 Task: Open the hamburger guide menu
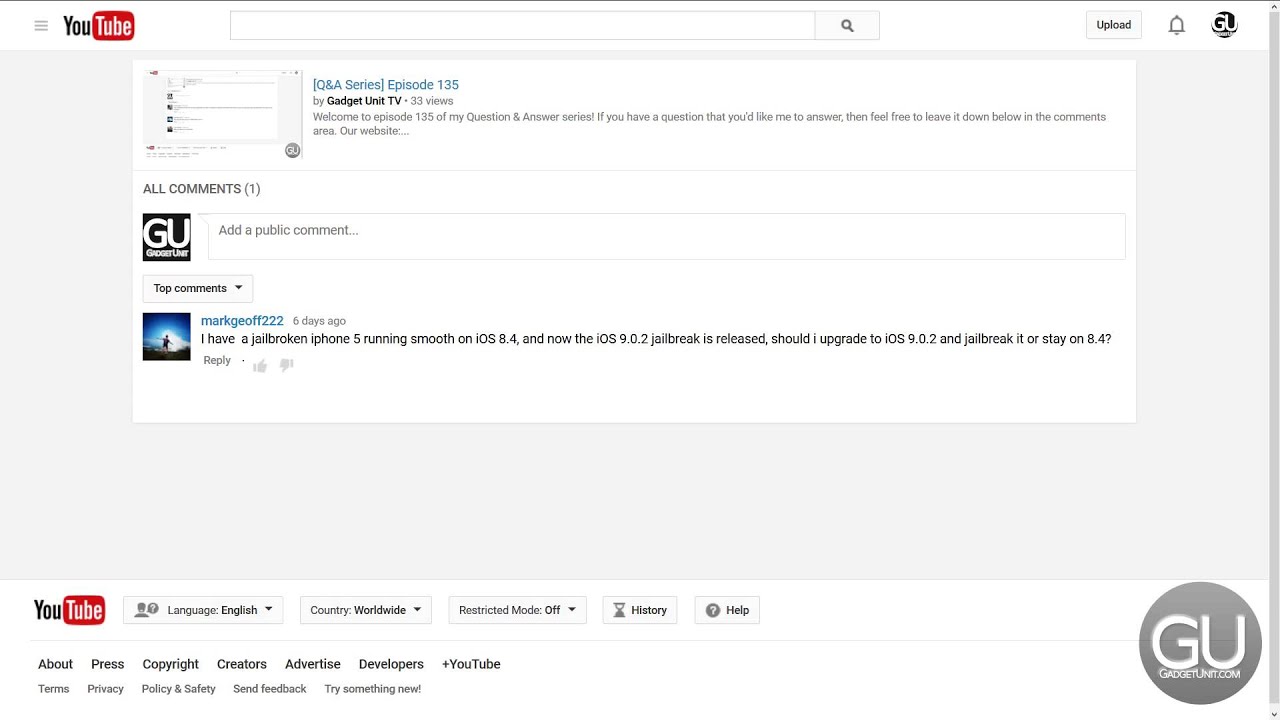(41, 26)
